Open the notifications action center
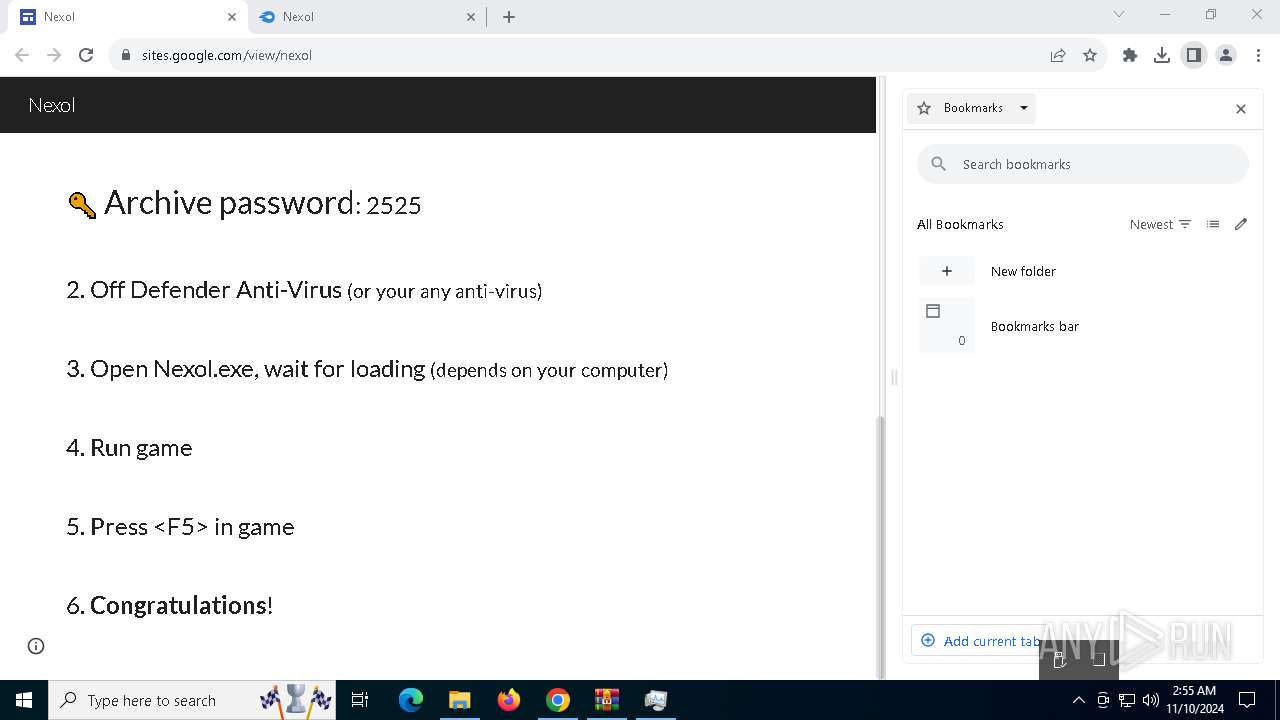Image resolution: width=1280 pixels, height=720 pixels. point(1247,700)
